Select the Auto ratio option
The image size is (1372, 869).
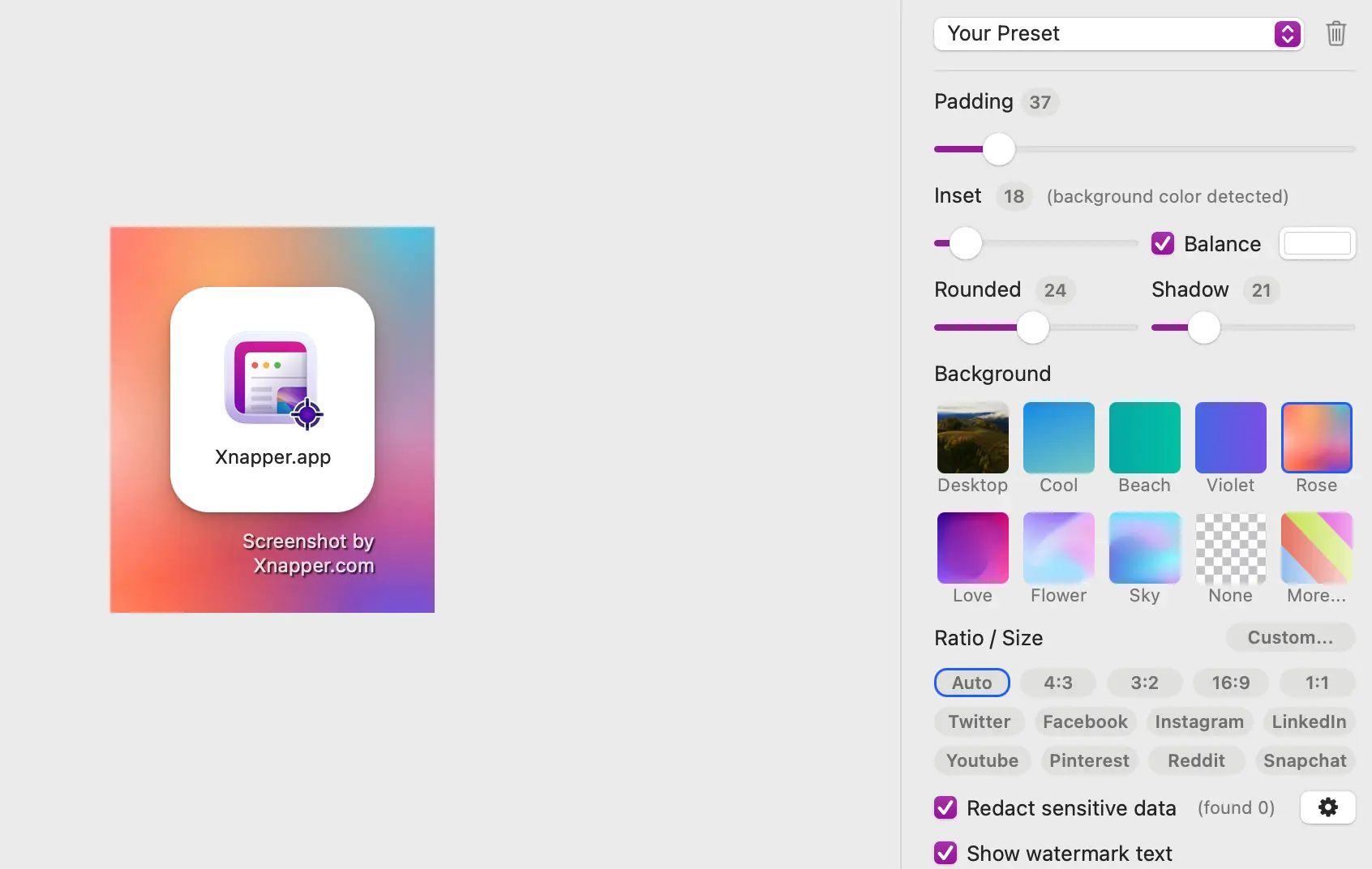pos(971,683)
